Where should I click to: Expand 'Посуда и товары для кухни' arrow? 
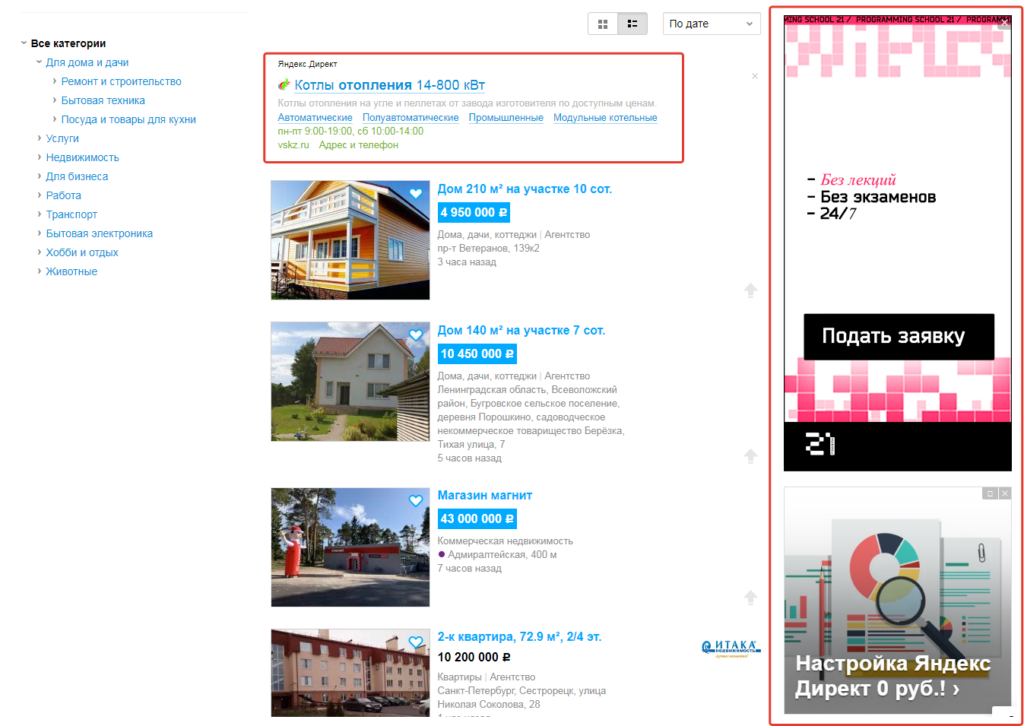click(x=55, y=119)
